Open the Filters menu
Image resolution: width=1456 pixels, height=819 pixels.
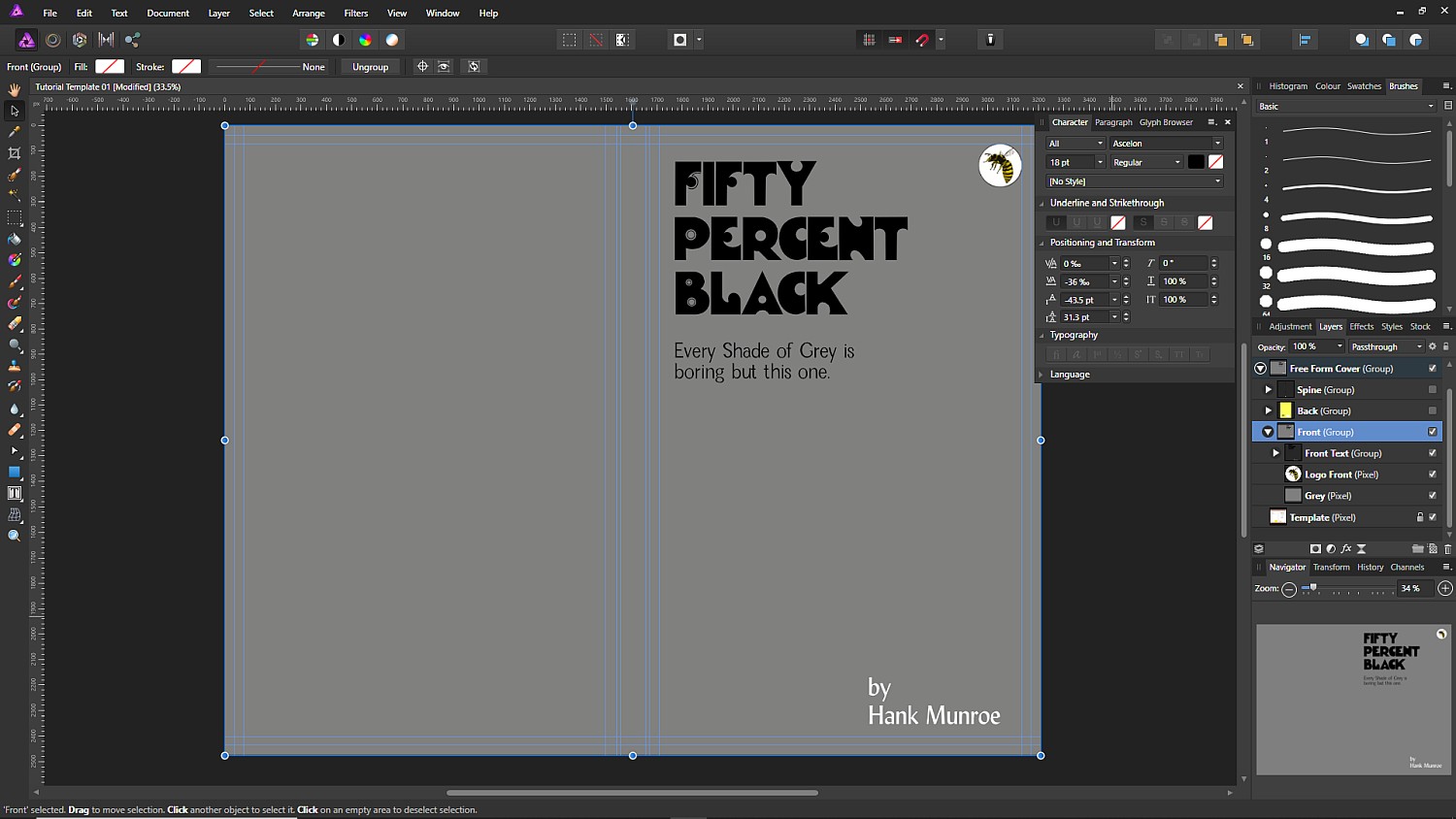click(x=355, y=13)
